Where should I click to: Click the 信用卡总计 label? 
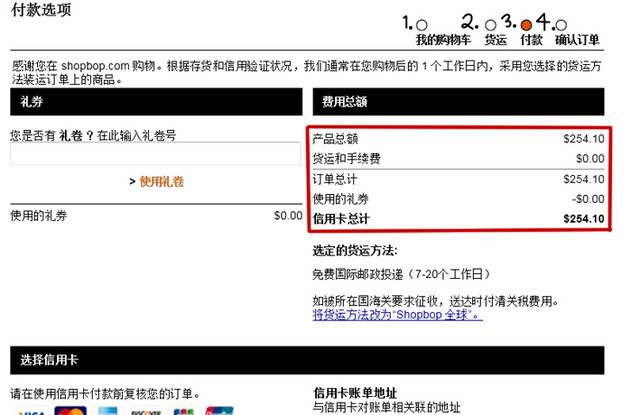(x=341, y=219)
